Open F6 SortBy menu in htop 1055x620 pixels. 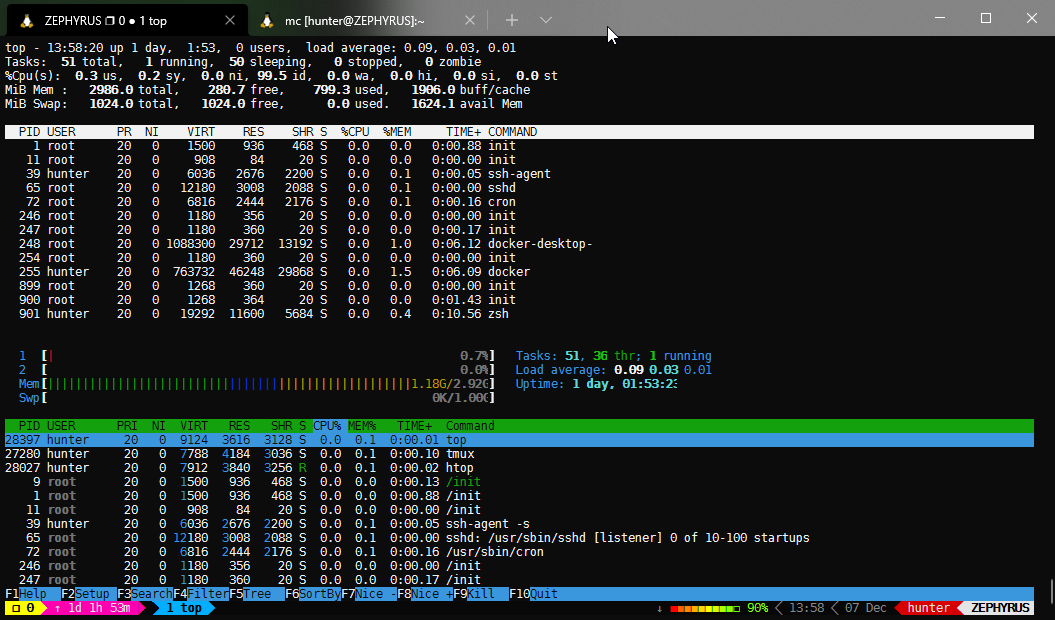(313, 594)
